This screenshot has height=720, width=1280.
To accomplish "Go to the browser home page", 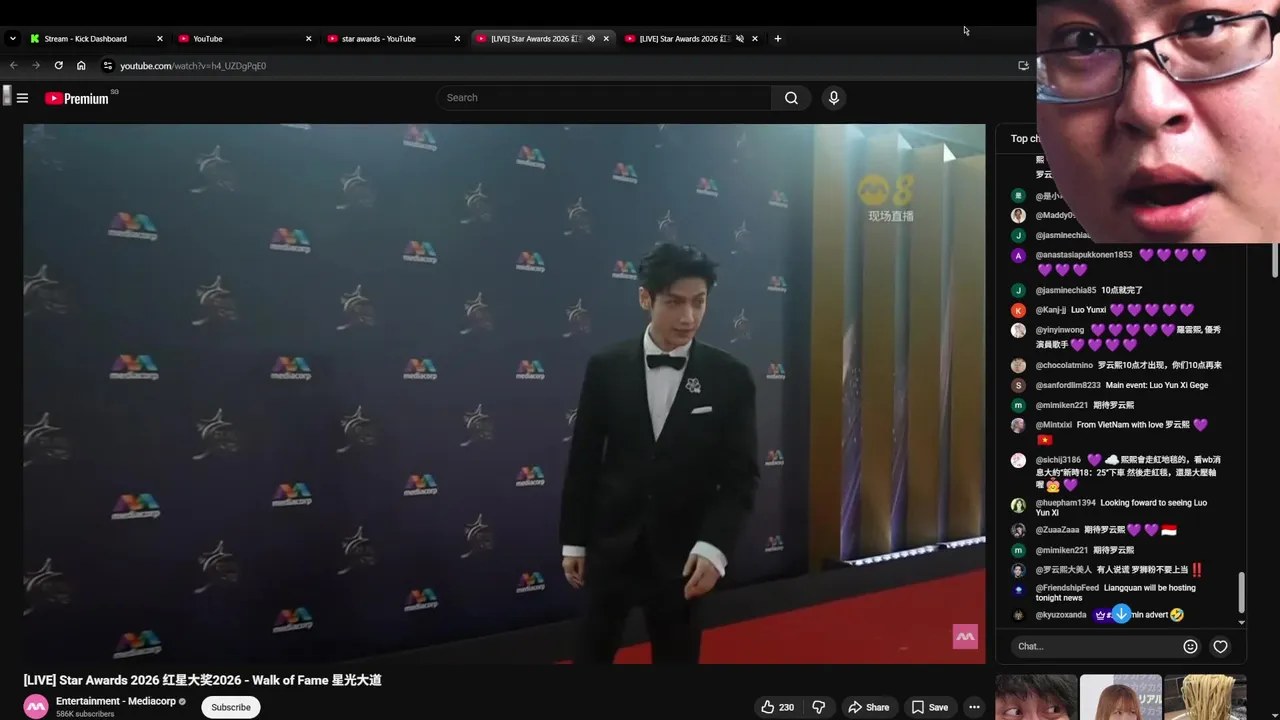I will click(x=81, y=66).
